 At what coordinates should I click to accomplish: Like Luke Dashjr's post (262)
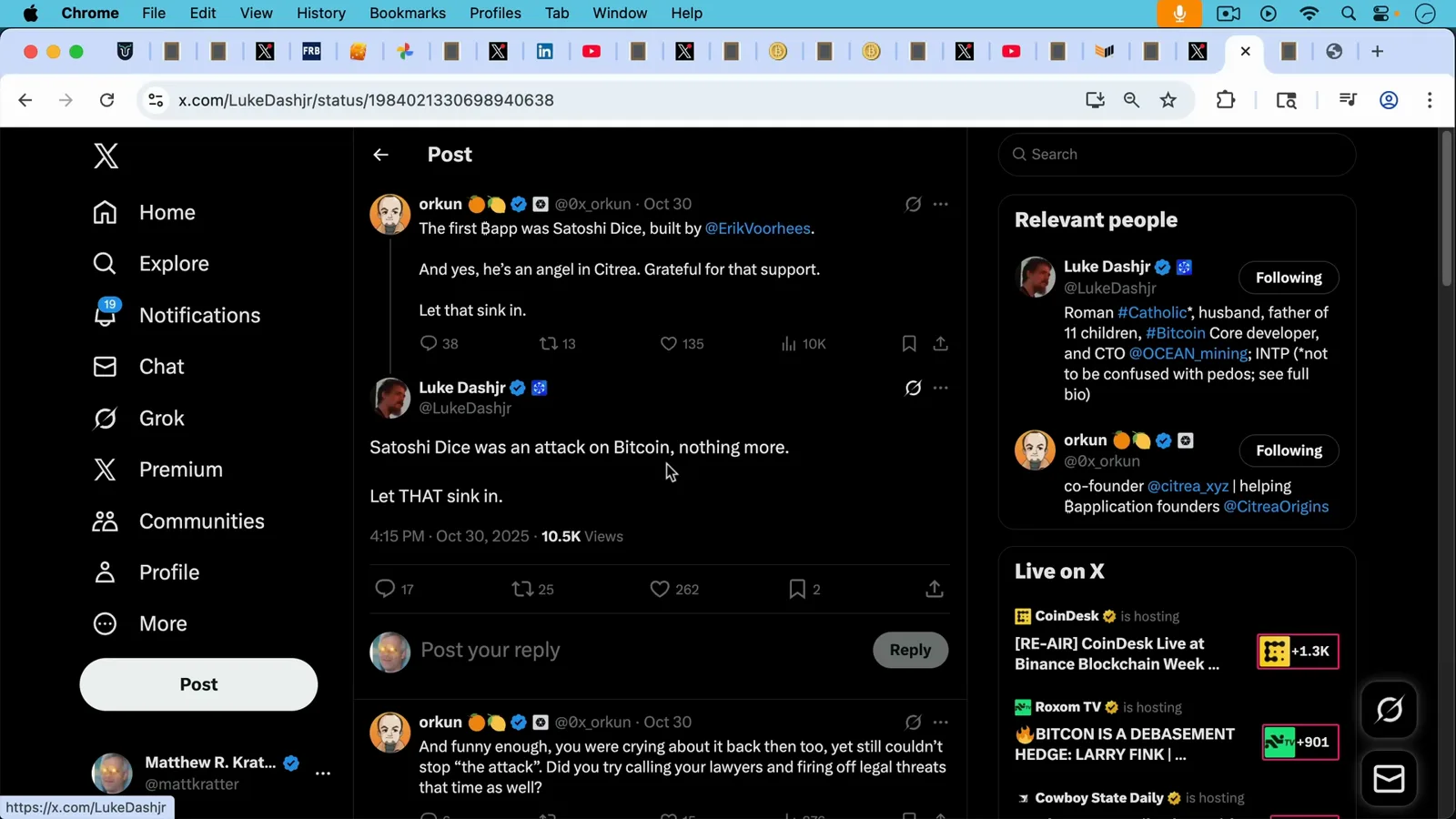pyautogui.click(x=674, y=589)
